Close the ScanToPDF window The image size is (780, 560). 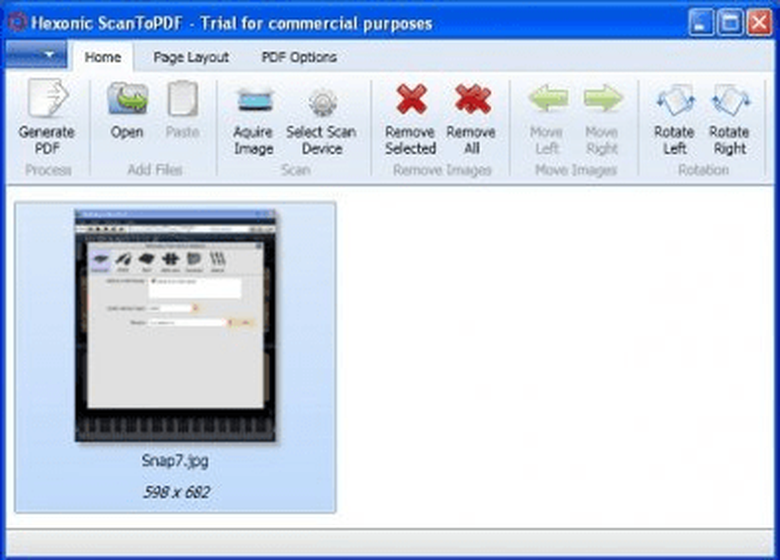(x=759, y=23)
